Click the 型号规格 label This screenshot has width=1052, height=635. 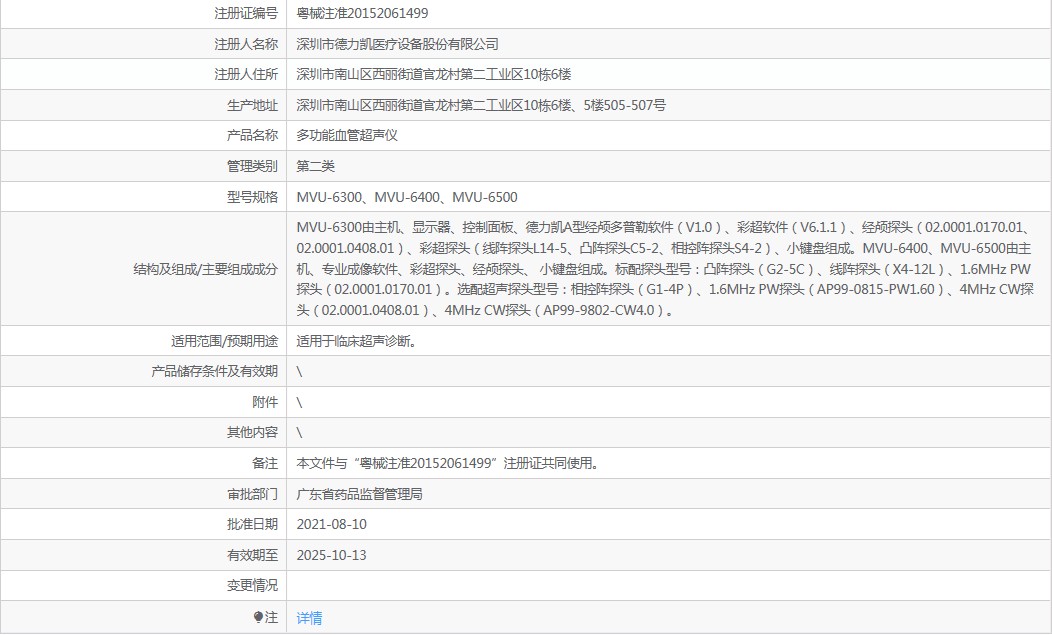point(252,197)
